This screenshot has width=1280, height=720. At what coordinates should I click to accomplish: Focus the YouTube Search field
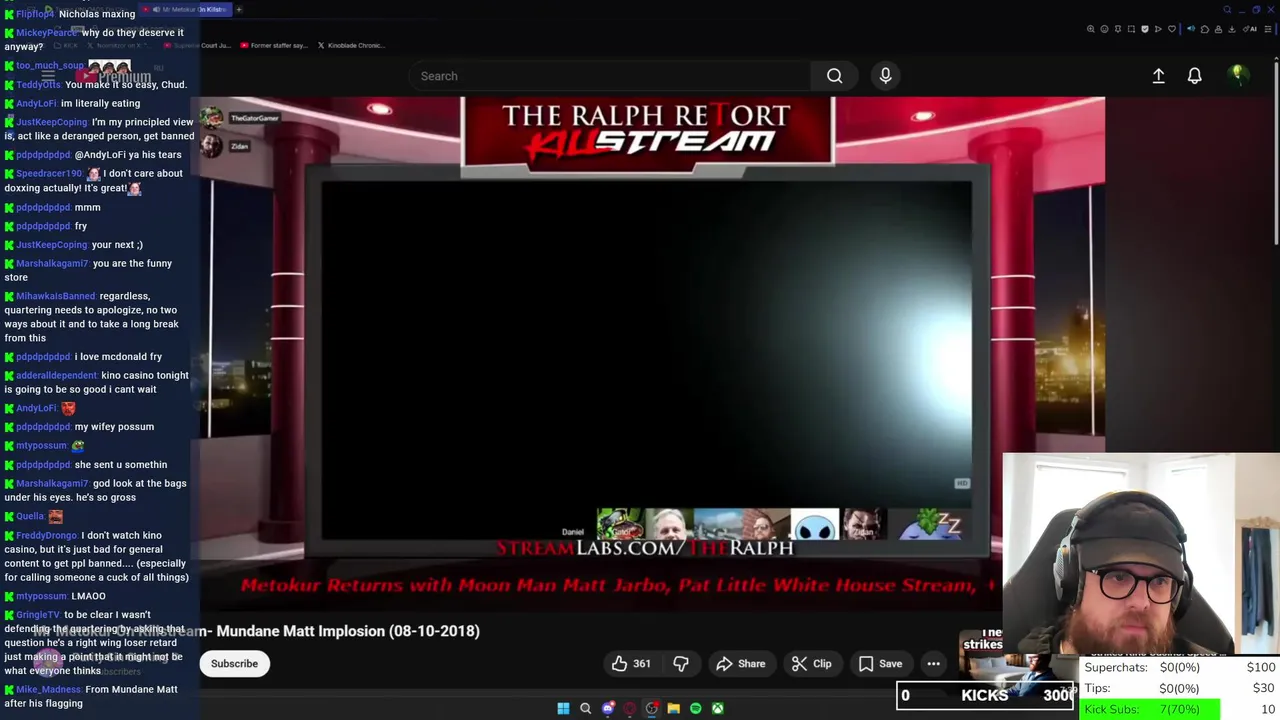click(x=610, y=76)
